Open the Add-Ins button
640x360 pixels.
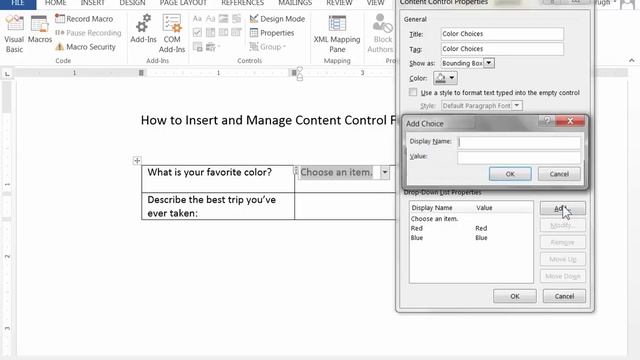143,29
